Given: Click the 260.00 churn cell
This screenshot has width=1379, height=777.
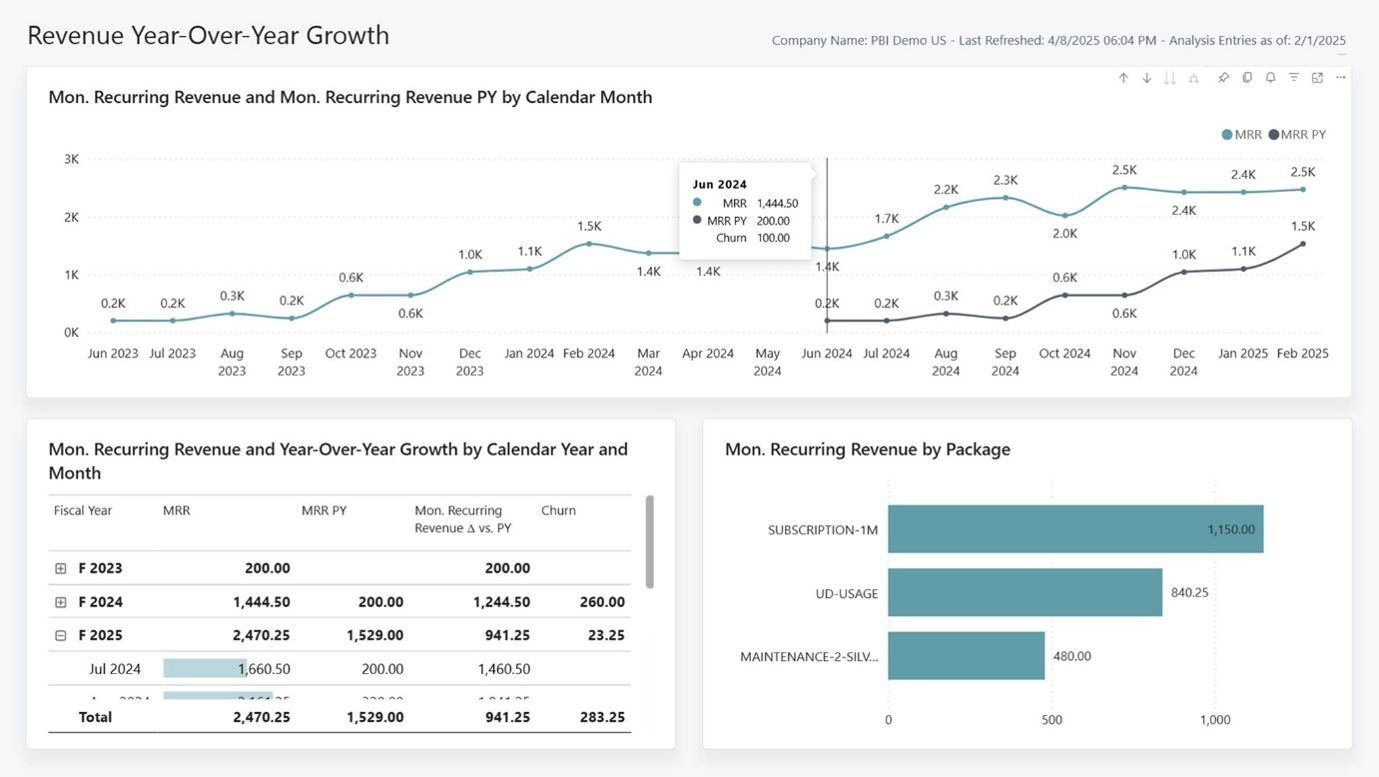Looking at the screenshot, I should tap(602, 602).
